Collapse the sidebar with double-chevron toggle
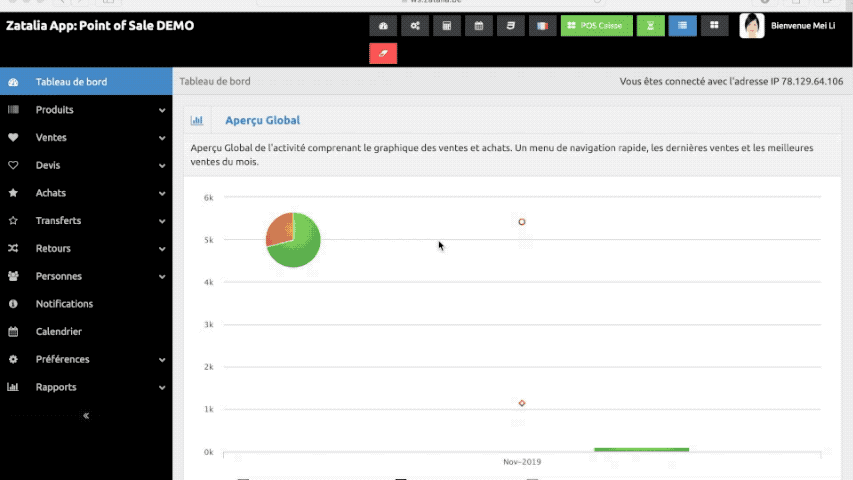Viewport: 853px width, 480px height. (x=86, y=415)
